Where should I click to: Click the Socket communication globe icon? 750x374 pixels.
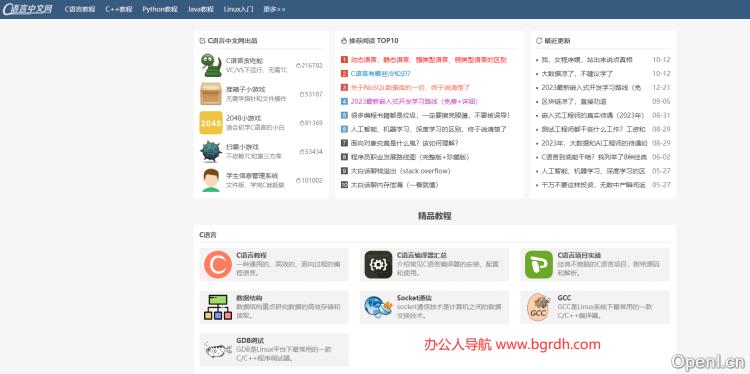378,307
